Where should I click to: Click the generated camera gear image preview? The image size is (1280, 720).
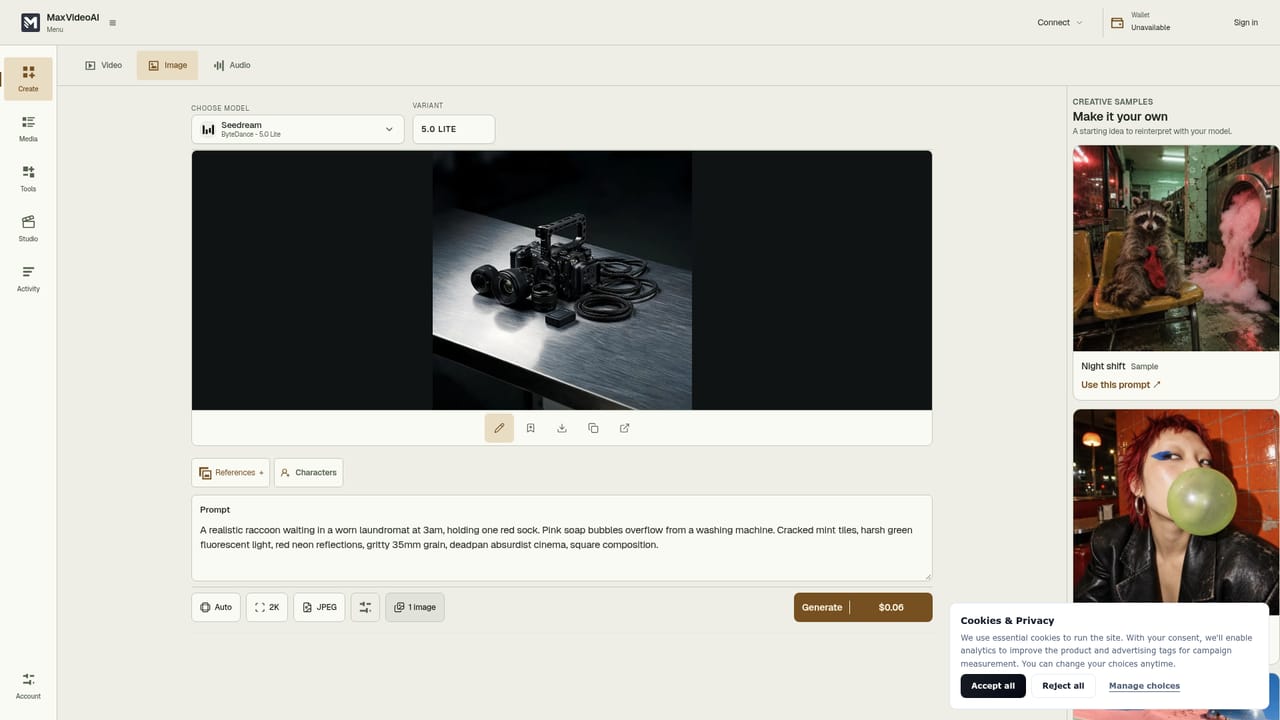(562, 281)
